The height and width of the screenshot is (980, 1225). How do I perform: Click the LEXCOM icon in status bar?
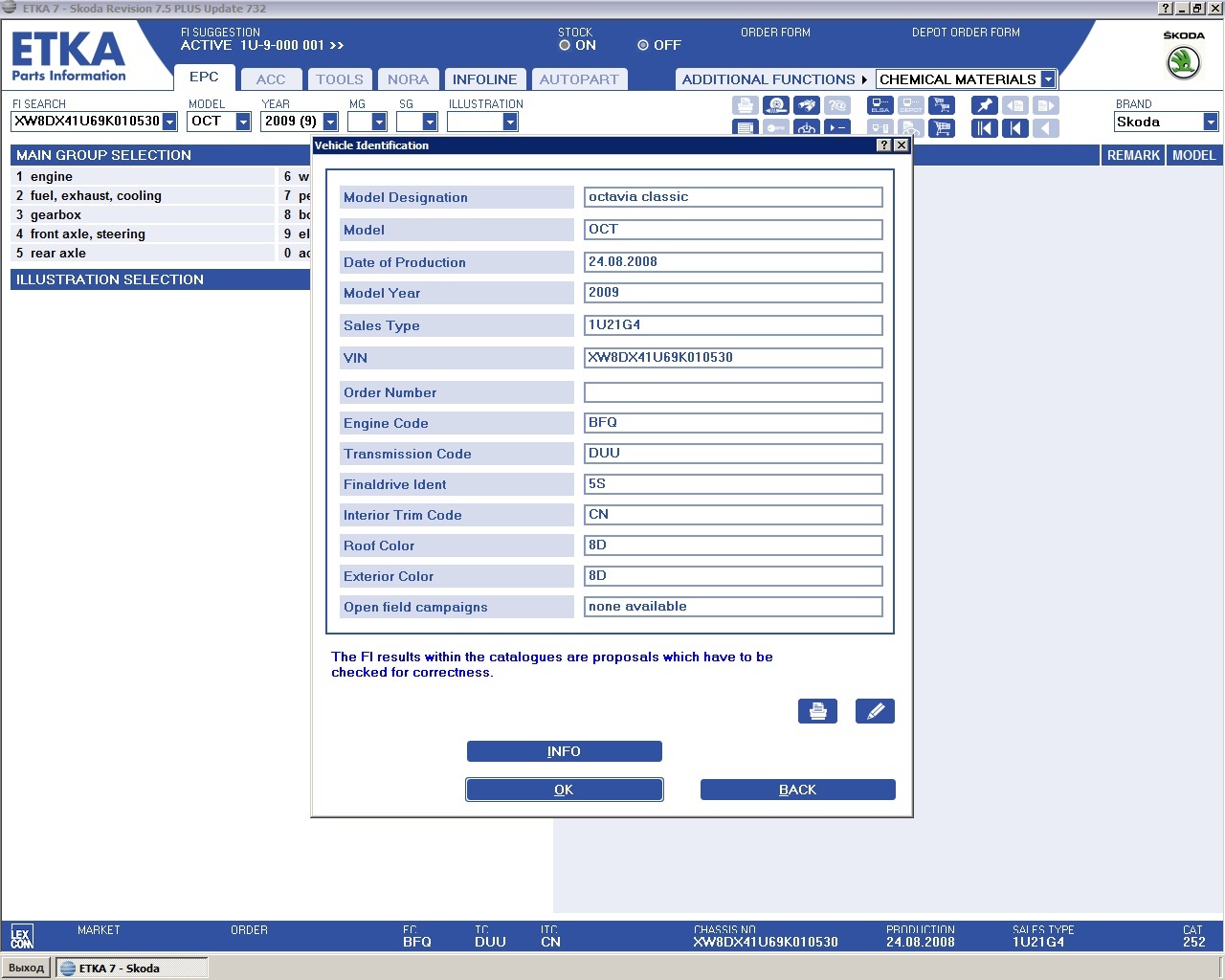[x=22, y=936]
